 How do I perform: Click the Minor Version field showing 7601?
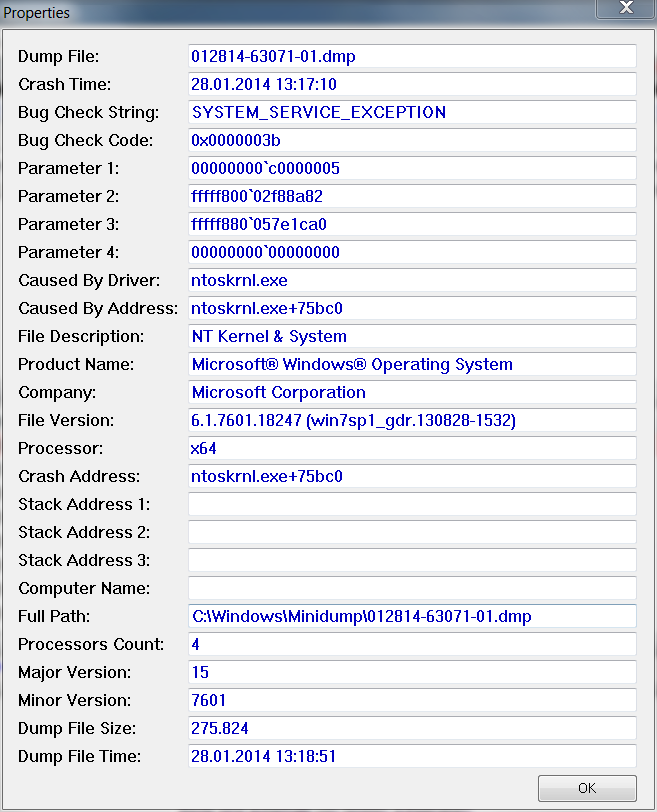pos(412,699)
